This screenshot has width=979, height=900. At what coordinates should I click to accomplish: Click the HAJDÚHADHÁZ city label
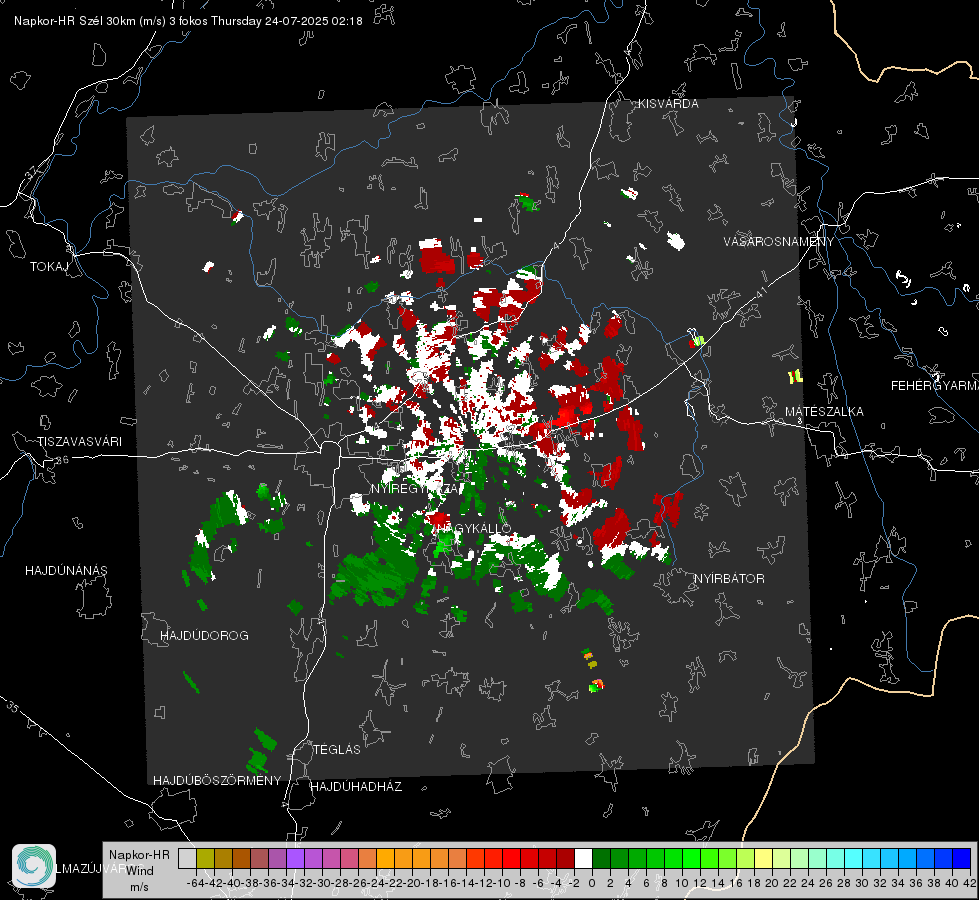pos(356,786)
